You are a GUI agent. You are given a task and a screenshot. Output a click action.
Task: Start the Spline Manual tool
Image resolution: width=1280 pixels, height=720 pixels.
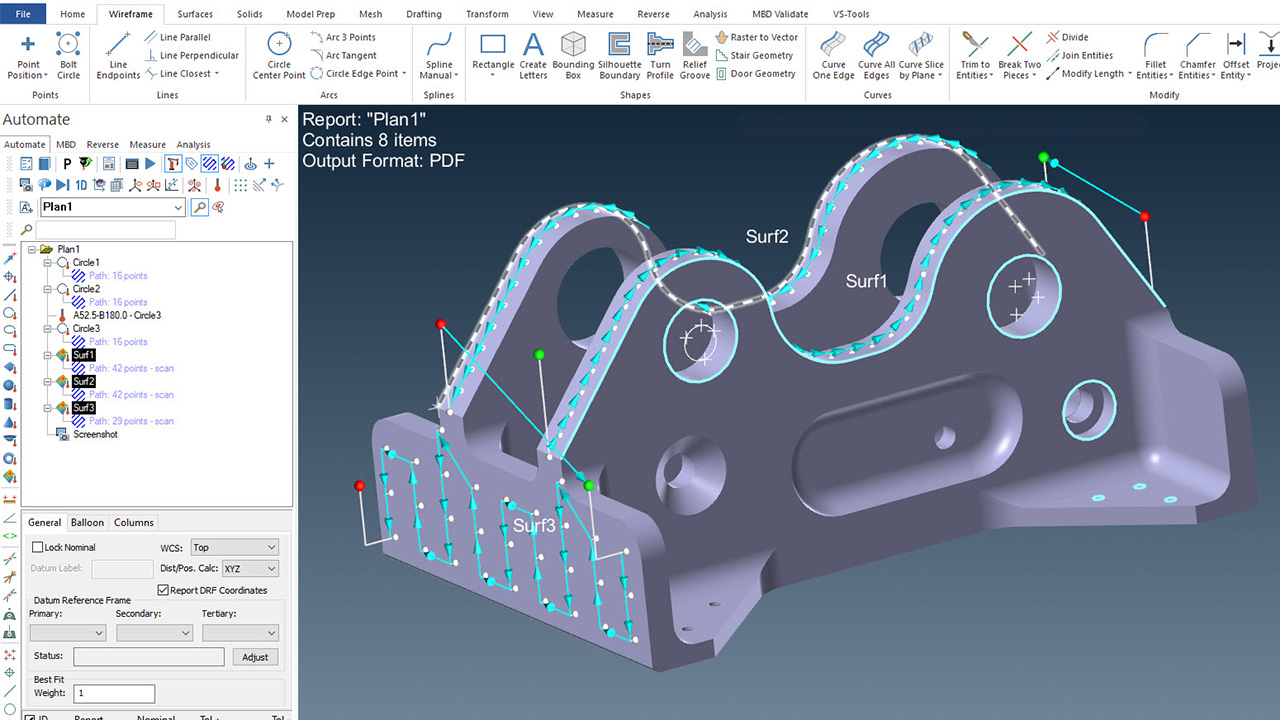439,57
